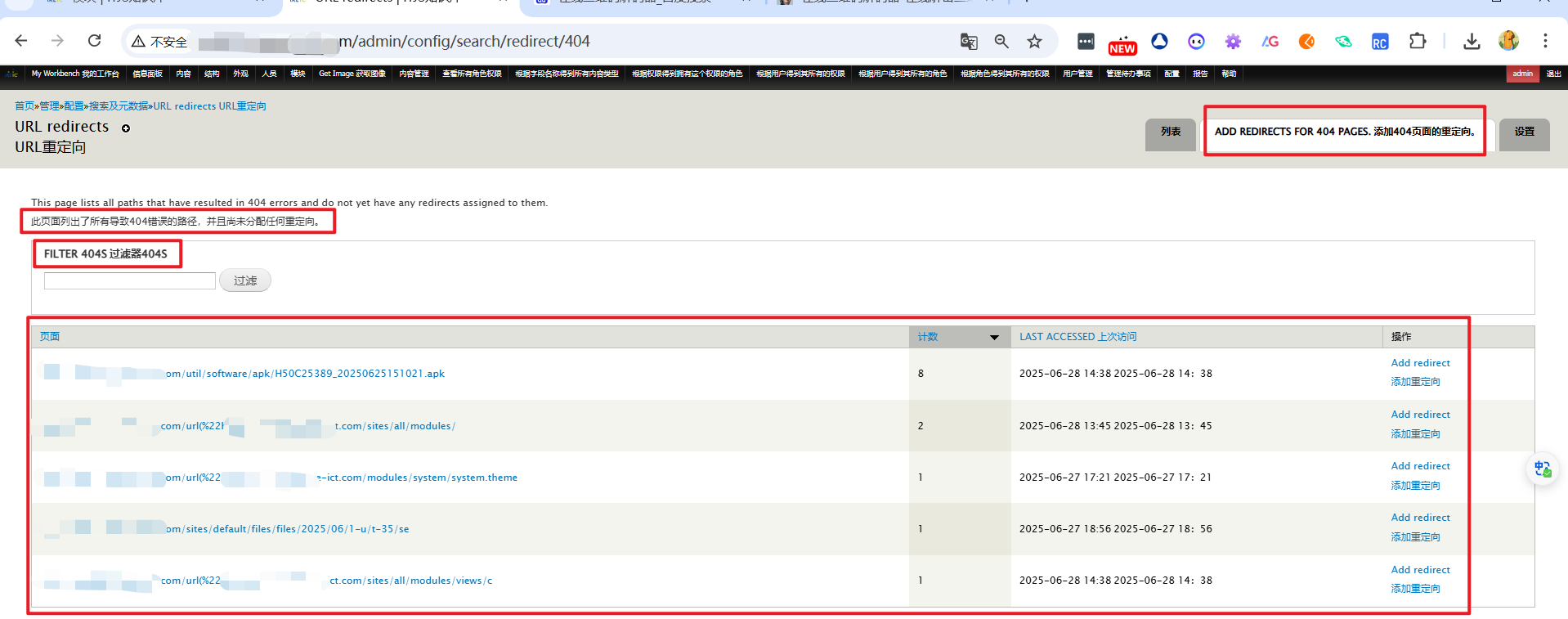Open 报告 admin menu
Screen dimensions: 1568x619
coord(1200,74)
